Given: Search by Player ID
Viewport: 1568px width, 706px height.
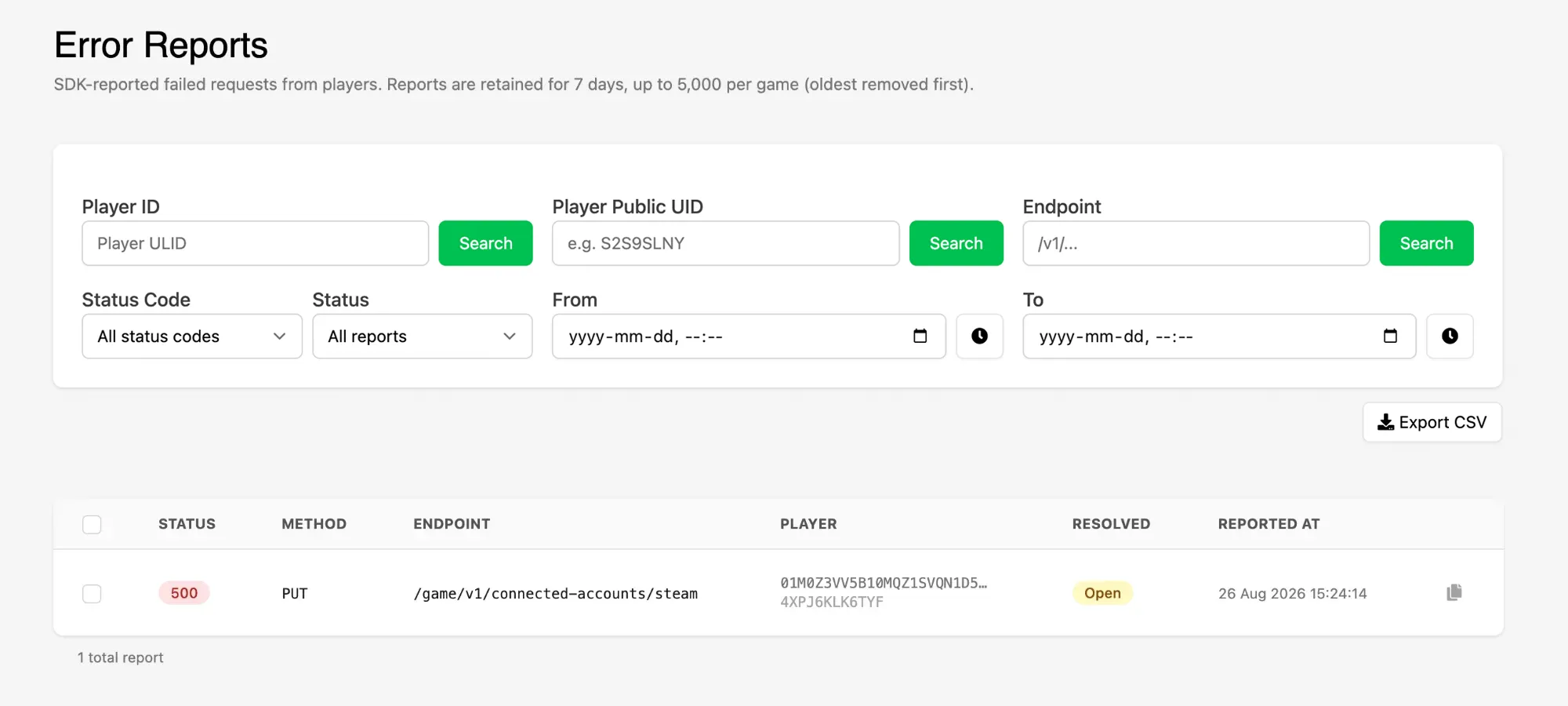Looking at the screenshot, I should click(x=485, y=243).
